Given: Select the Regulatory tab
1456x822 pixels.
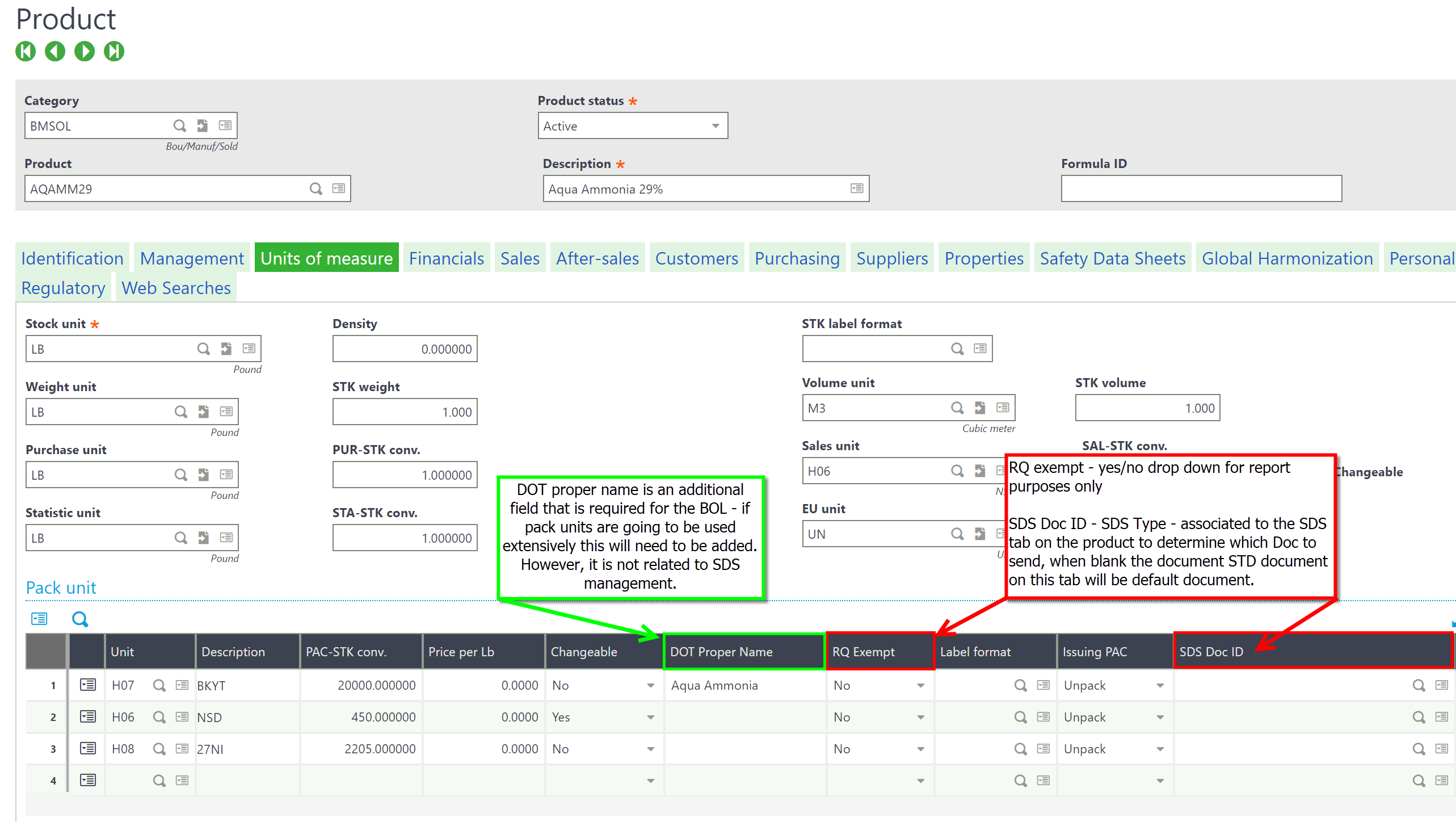Looking at the screenshot, I should [63, 288].
